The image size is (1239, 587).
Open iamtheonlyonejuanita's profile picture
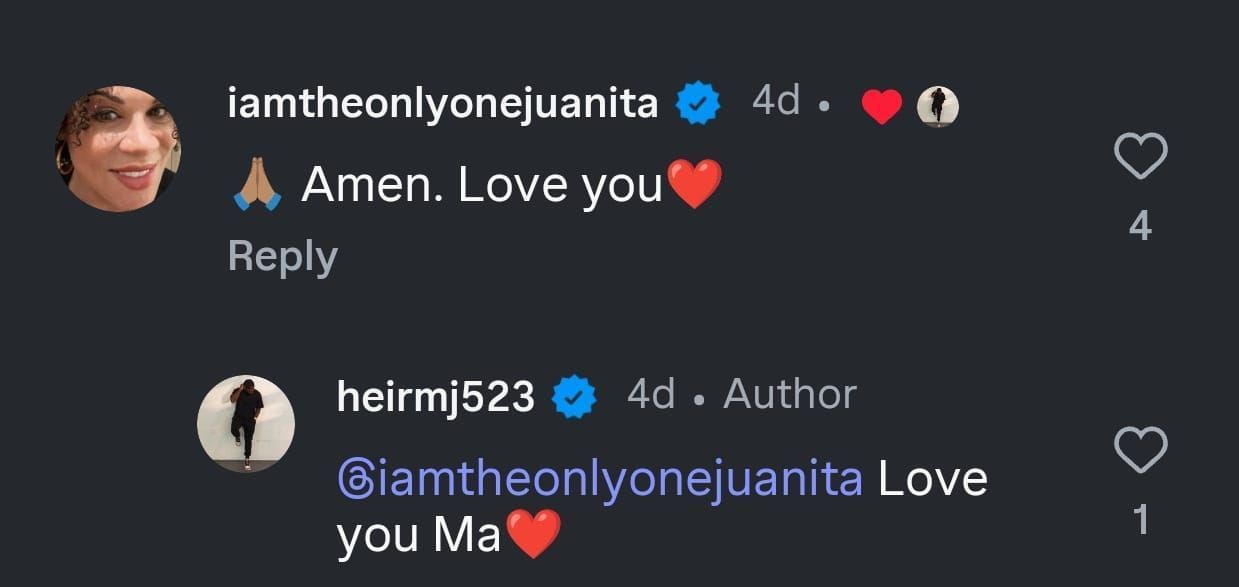[118, 149]
